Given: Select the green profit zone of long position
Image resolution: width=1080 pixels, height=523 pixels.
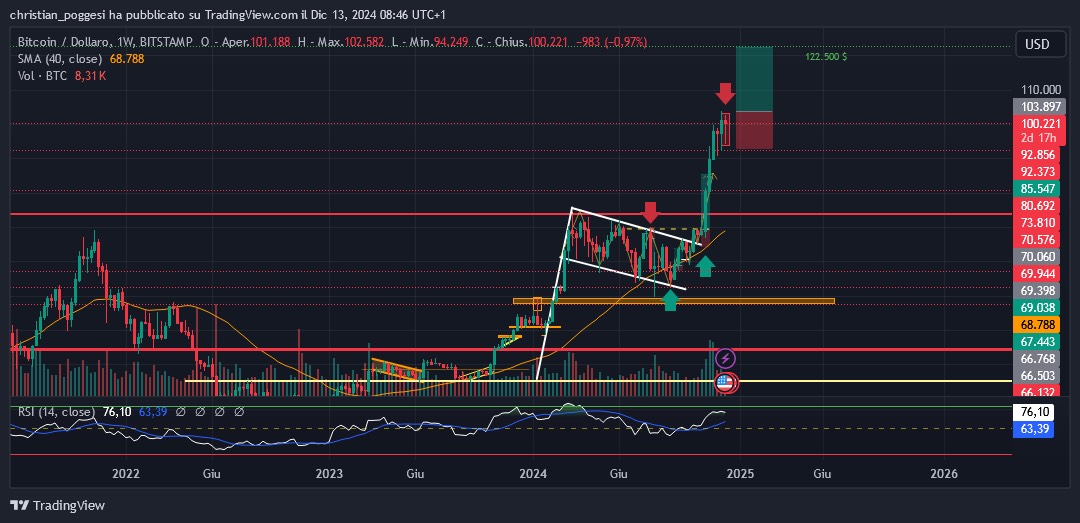Looking at the screenshot, I should click(x=754, y=79).
